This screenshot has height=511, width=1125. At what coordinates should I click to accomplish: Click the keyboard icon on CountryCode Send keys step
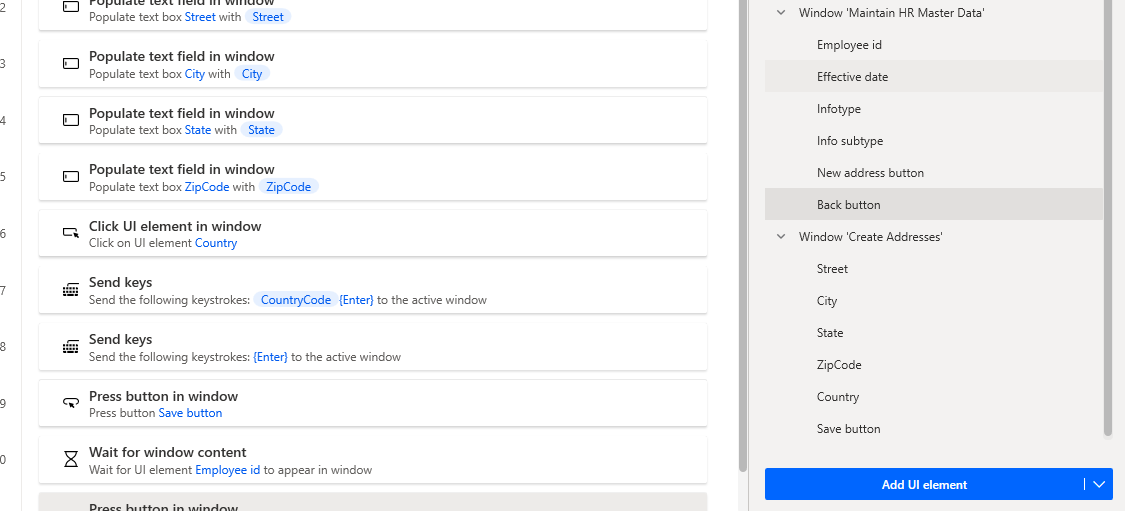pyautogui.click(x=71, y=290)
